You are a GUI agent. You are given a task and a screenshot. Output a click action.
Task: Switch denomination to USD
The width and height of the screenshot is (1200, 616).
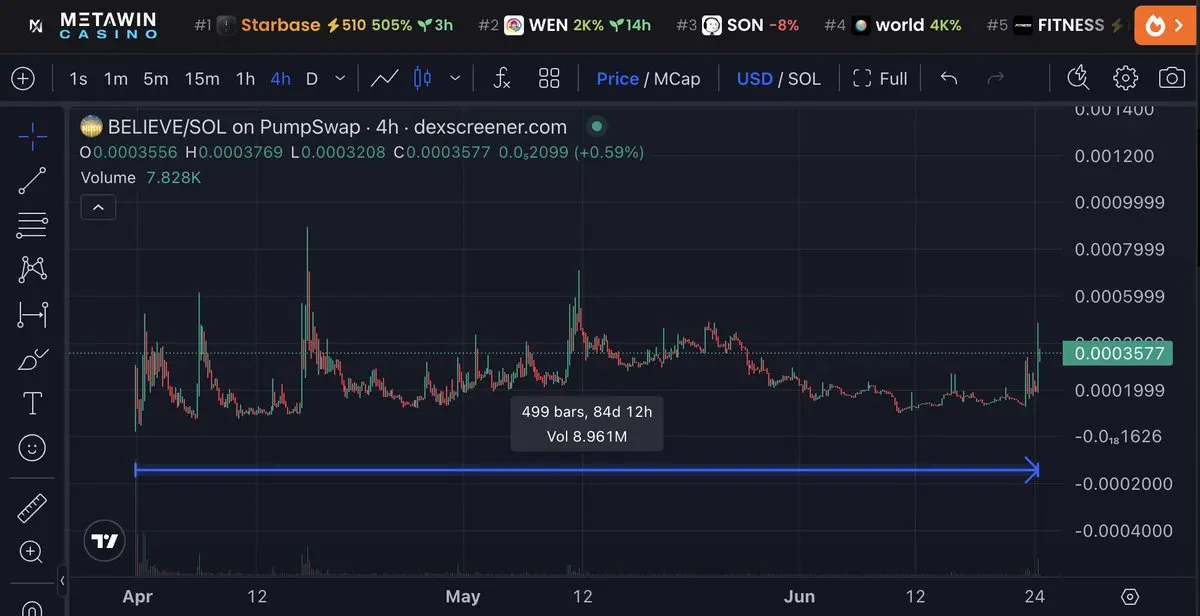pyautogui.click(x=754, y=78)
